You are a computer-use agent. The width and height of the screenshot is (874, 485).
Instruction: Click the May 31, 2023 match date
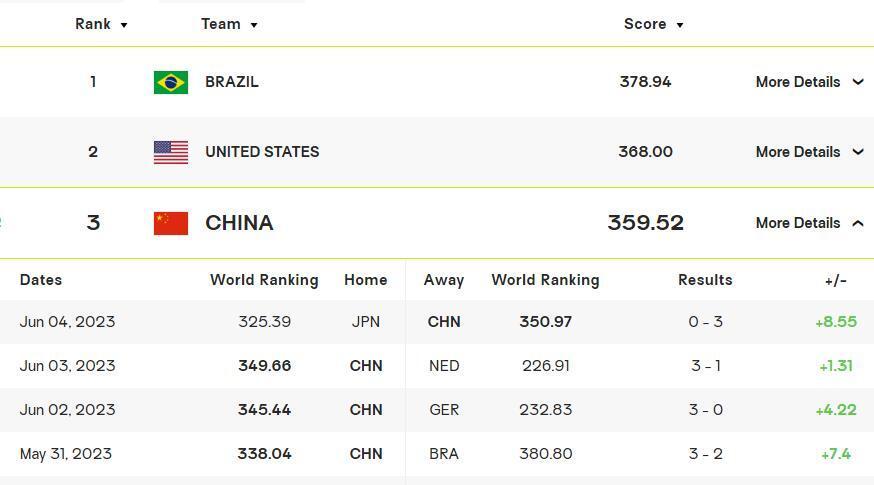(x=66, y=454)
